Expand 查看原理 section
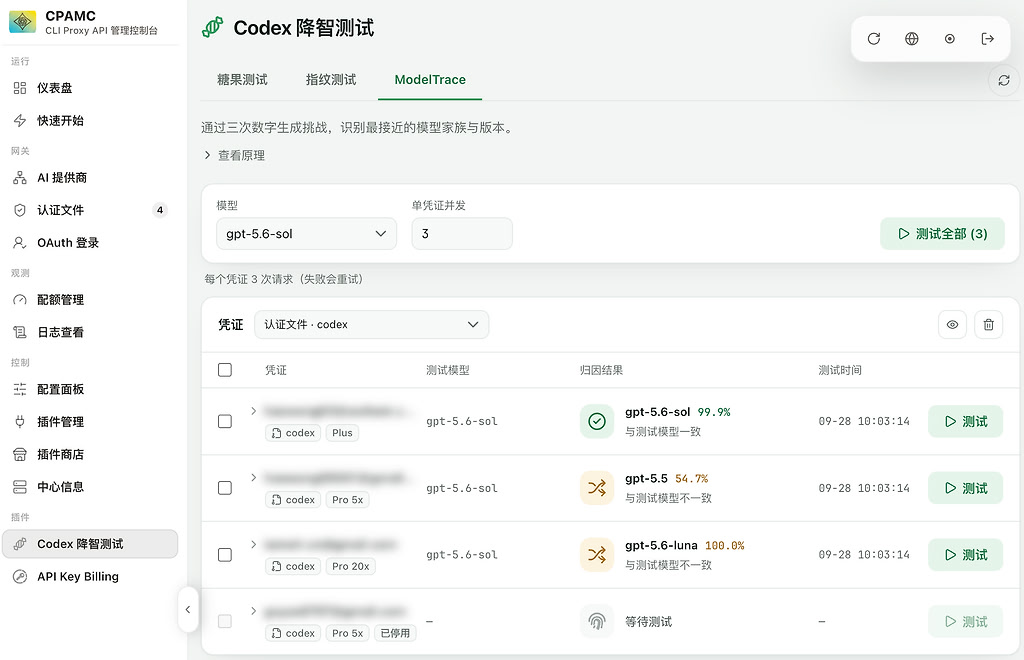This screenshot has height=660, width=1024. 235,155
